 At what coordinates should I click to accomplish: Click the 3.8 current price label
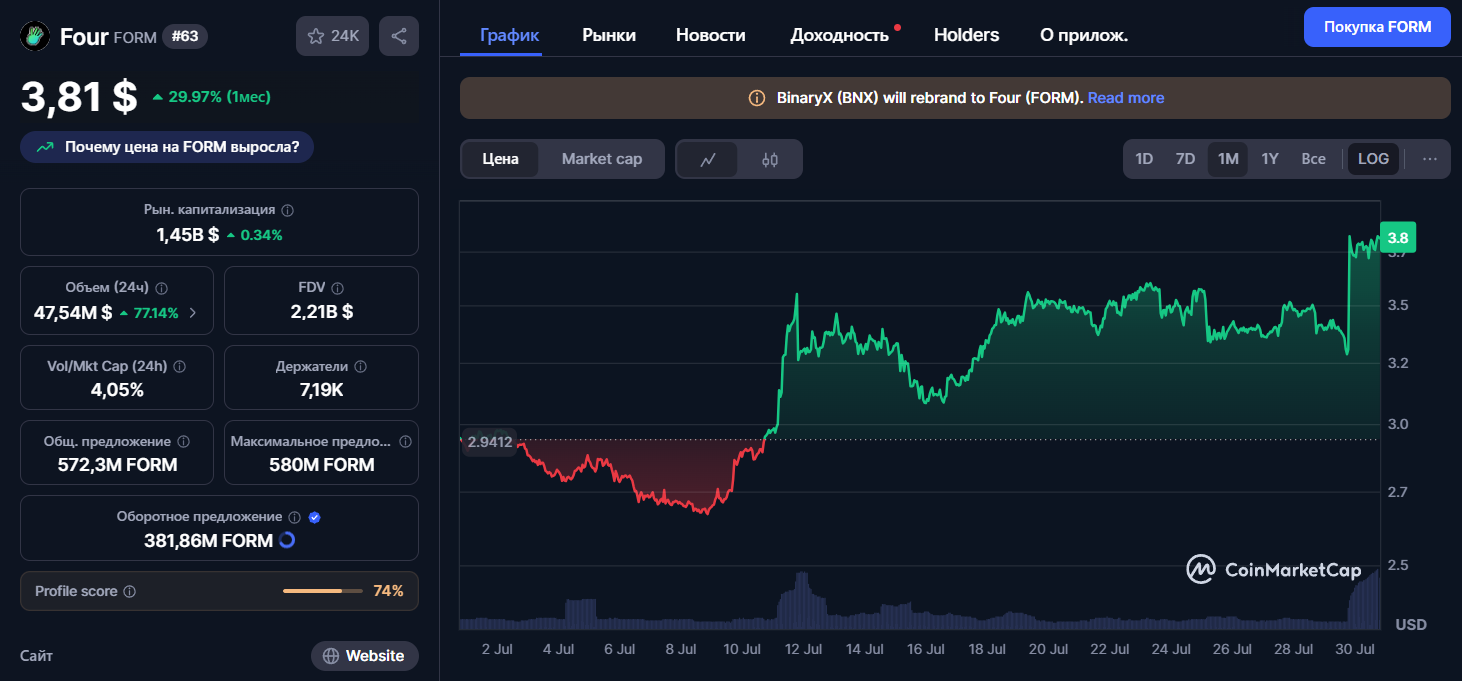(x=1398, y=238)
